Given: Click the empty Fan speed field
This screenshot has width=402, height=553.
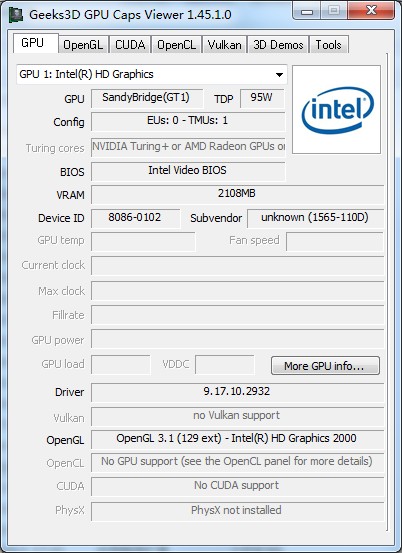Looking at the screenshot, I should [335, 241].
